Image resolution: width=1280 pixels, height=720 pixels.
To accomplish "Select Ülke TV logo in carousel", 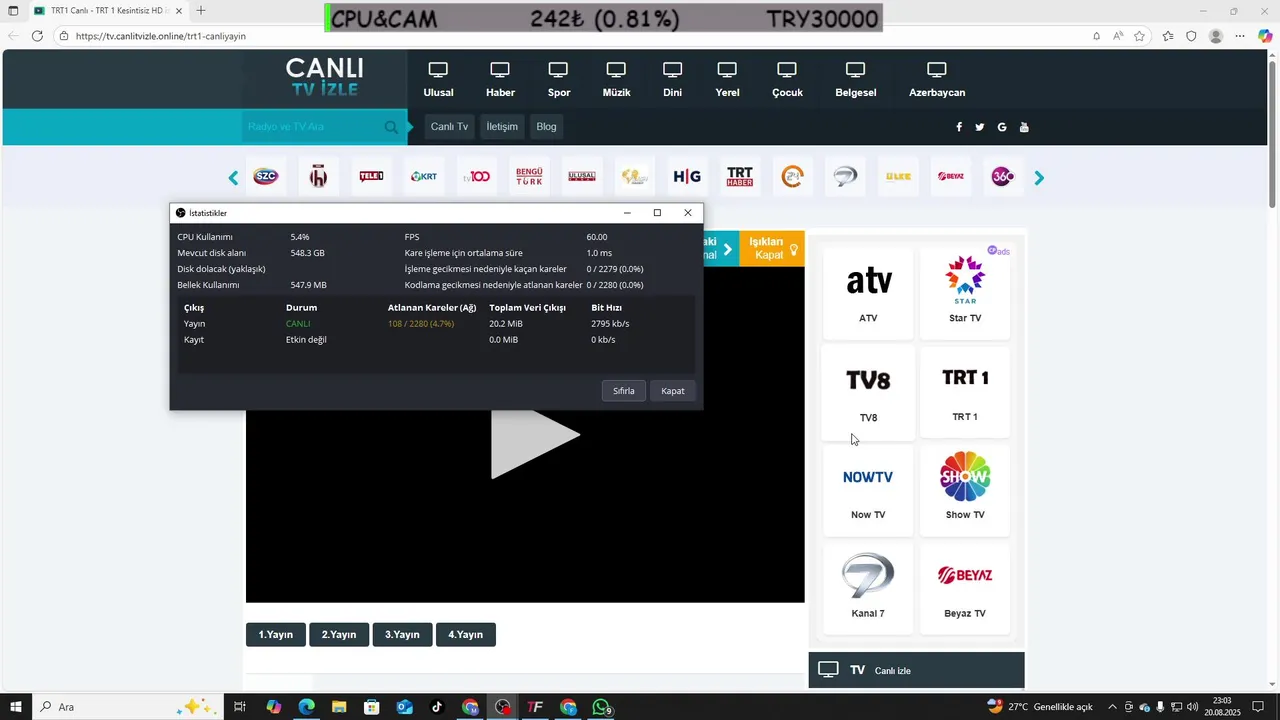I will 898,177.
